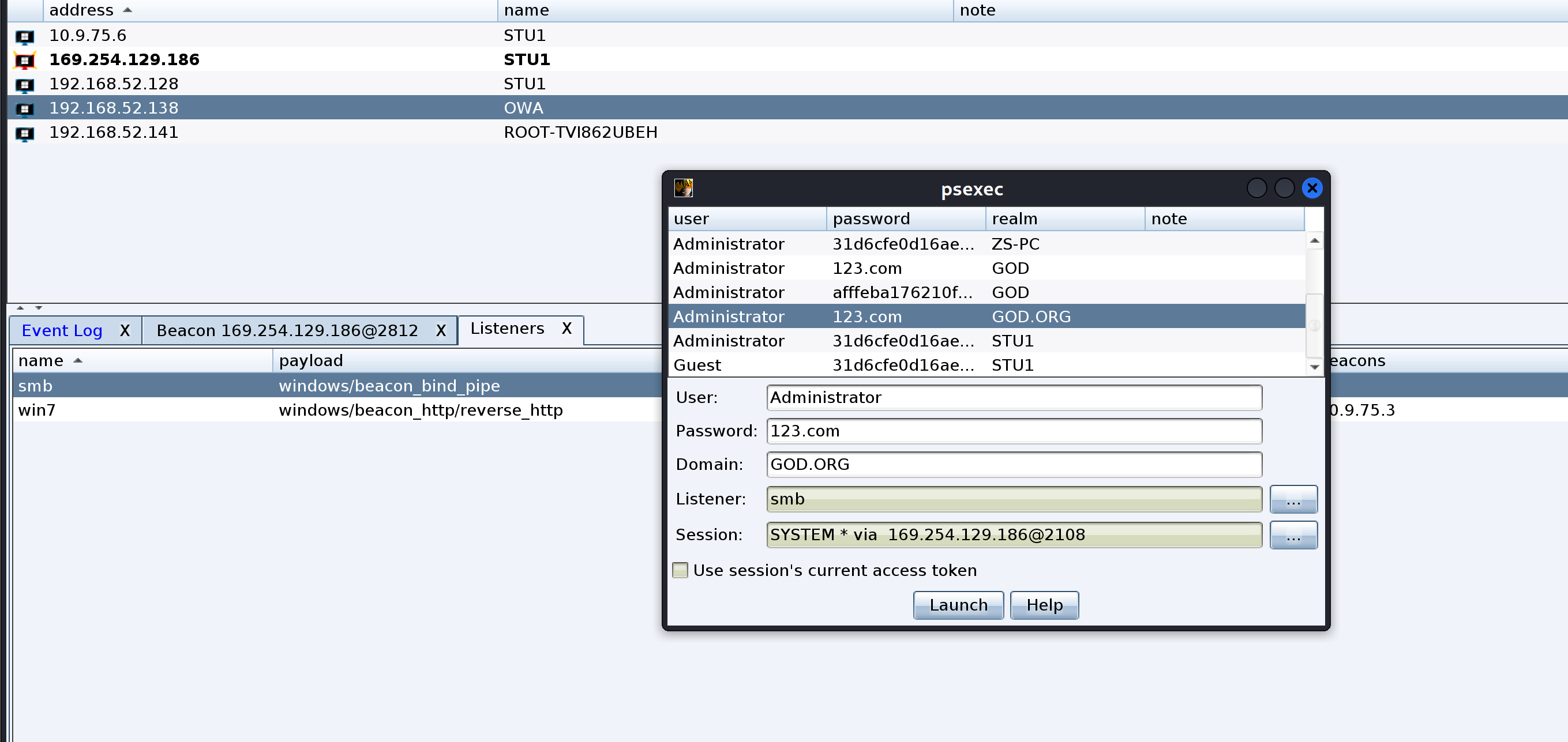
Task: Close the Beacon 169.254.129.186@2812 tab
Action: tap(441, 330)
